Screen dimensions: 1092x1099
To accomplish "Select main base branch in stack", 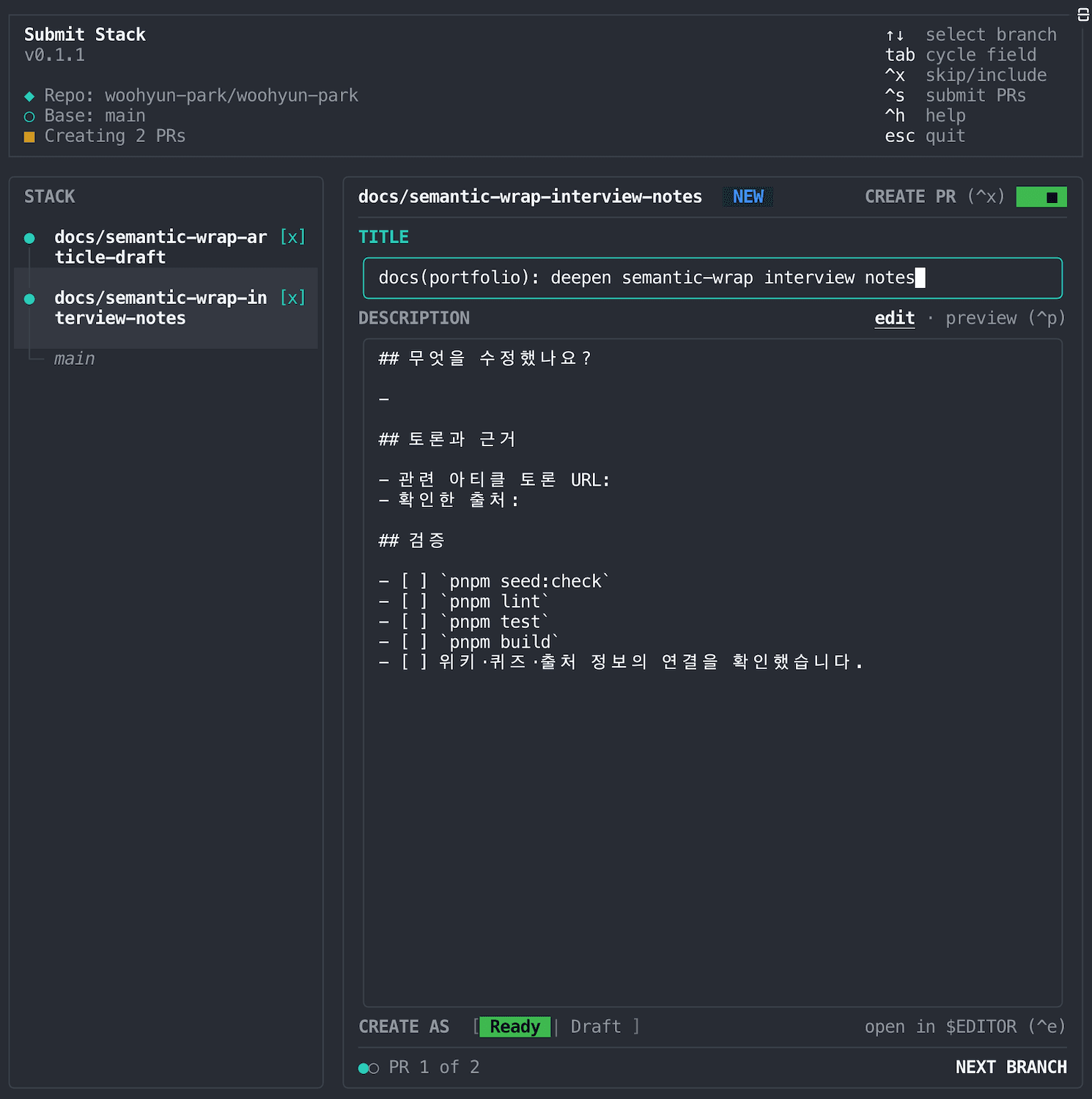I will pyautogui.click(x=74, y=358).
